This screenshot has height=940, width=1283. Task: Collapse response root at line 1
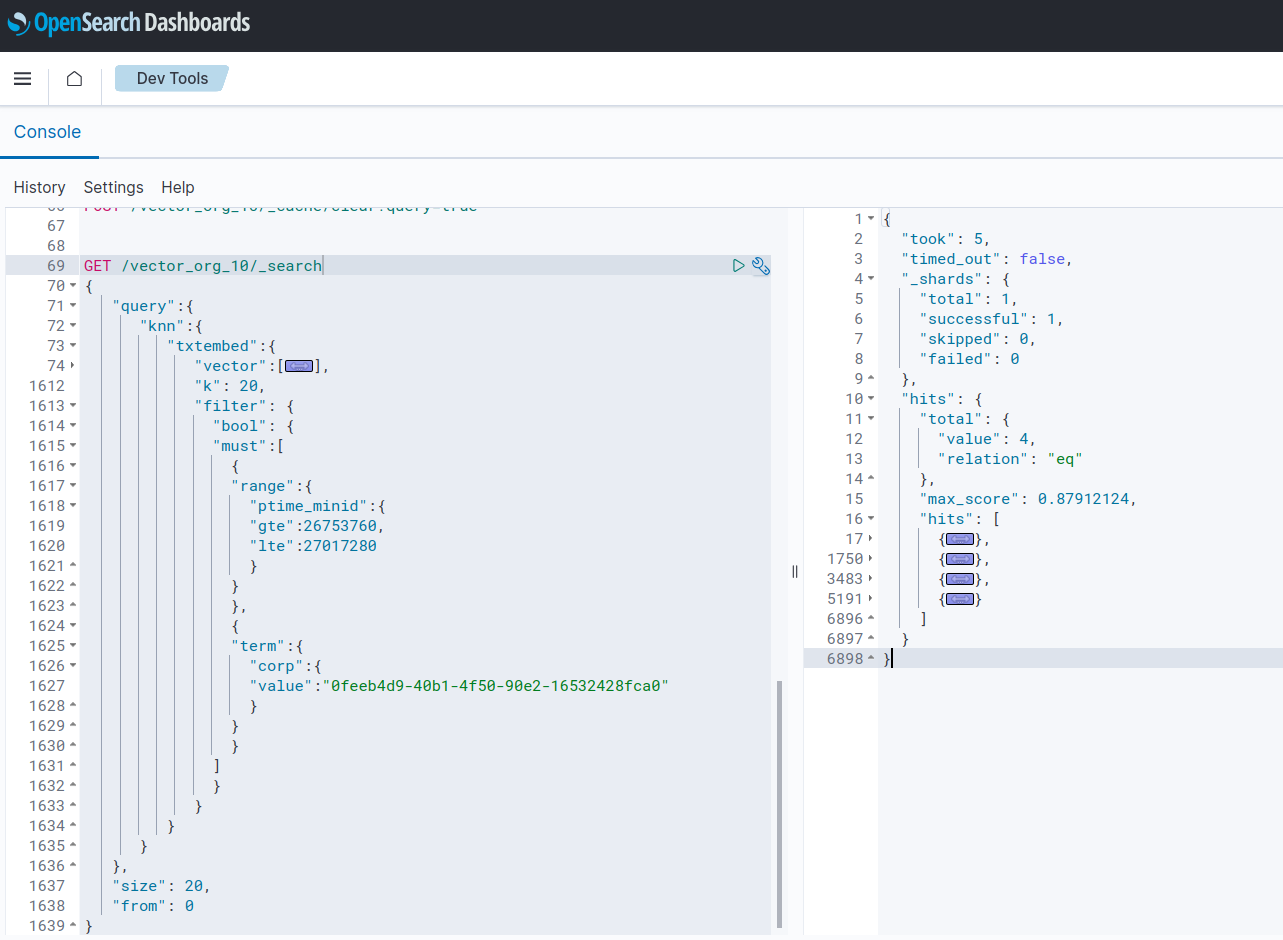871,219
